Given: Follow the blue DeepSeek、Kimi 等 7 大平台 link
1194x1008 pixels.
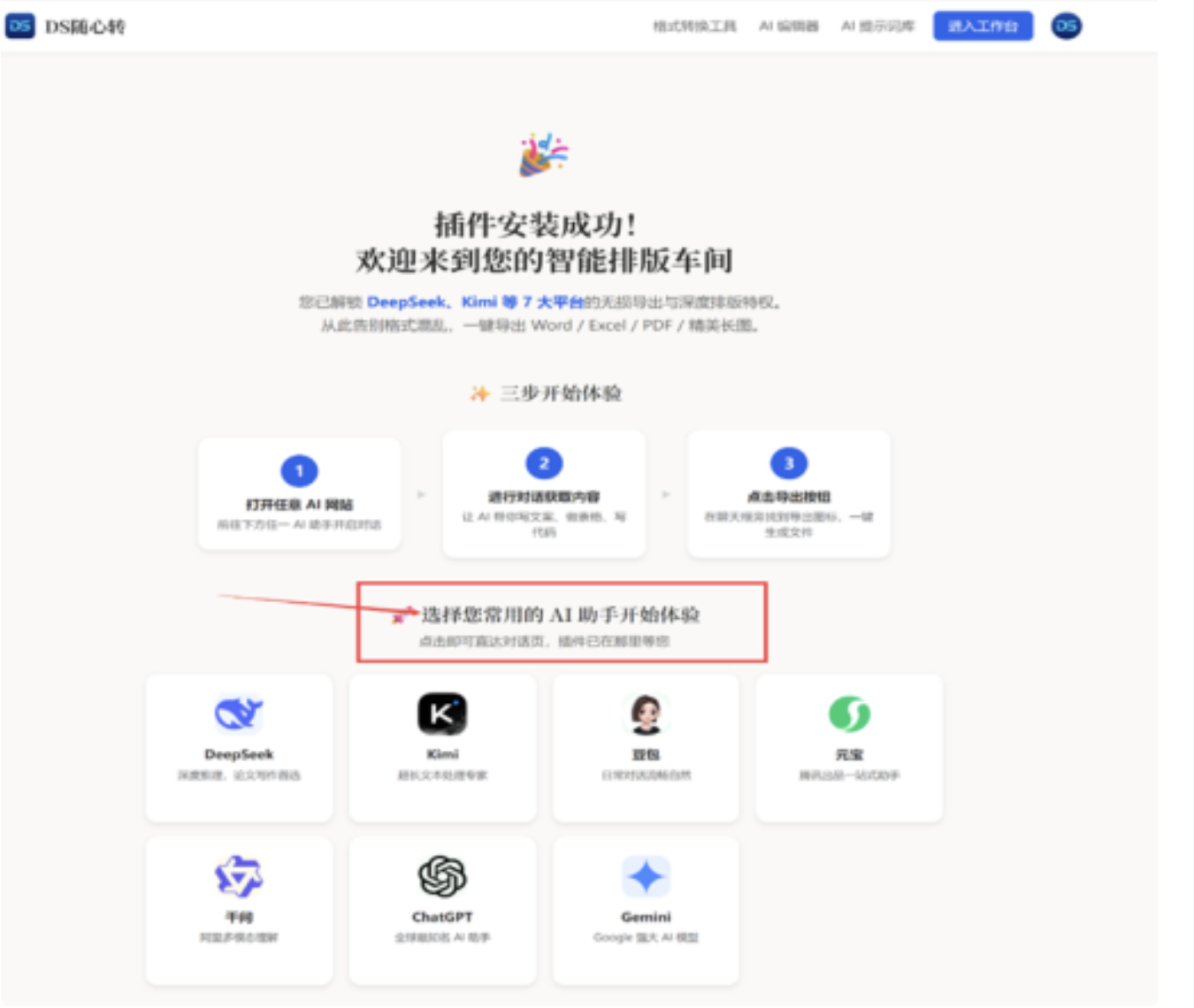Looking at the screenshot, I should [x=475, y=302].
